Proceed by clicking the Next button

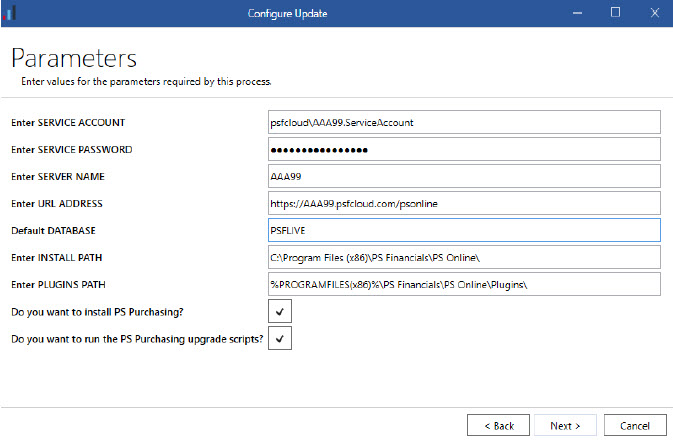point(565,425)
